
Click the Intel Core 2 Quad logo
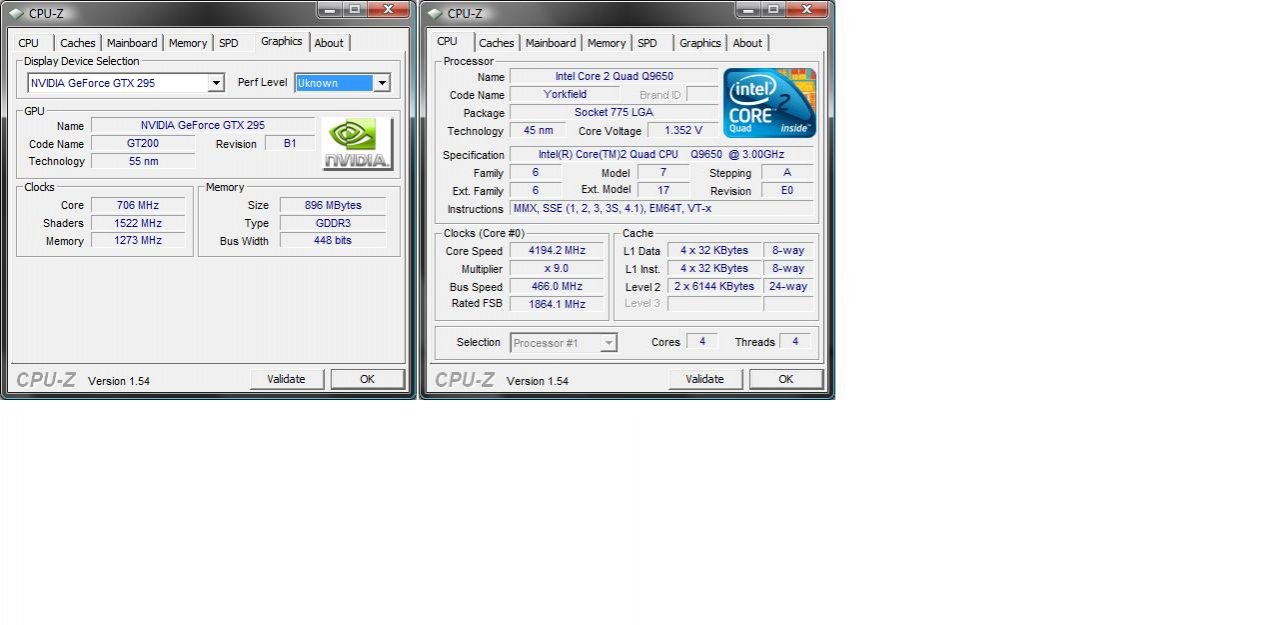click(x=769, y=103)
